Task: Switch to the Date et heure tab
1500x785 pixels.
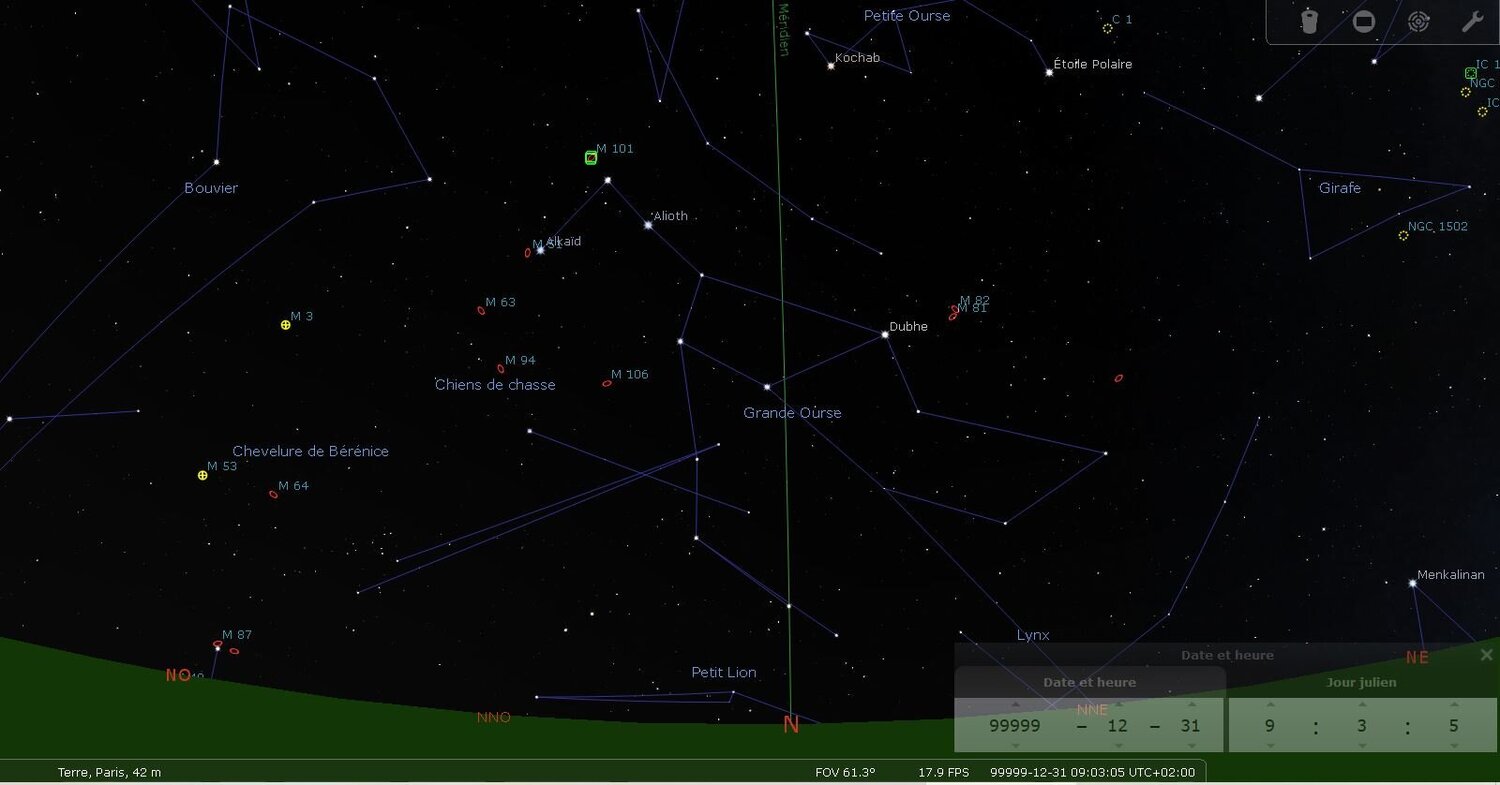Action: 1089,682
